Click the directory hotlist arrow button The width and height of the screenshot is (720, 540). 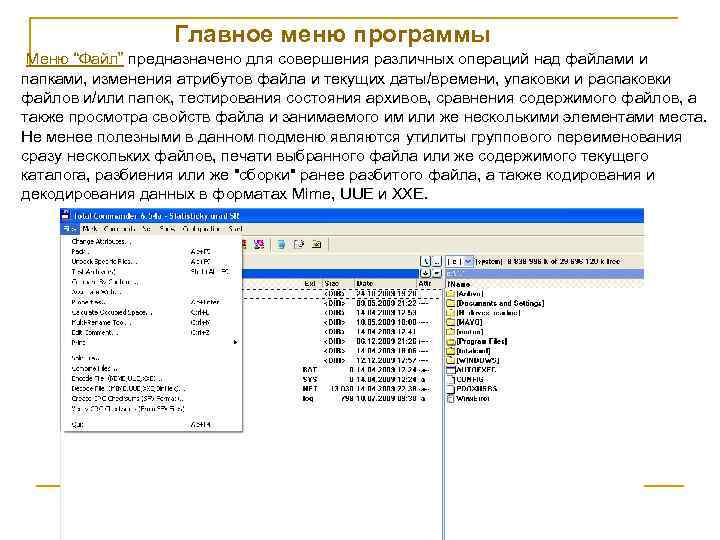pyautogui.click(x=425, y=274)
